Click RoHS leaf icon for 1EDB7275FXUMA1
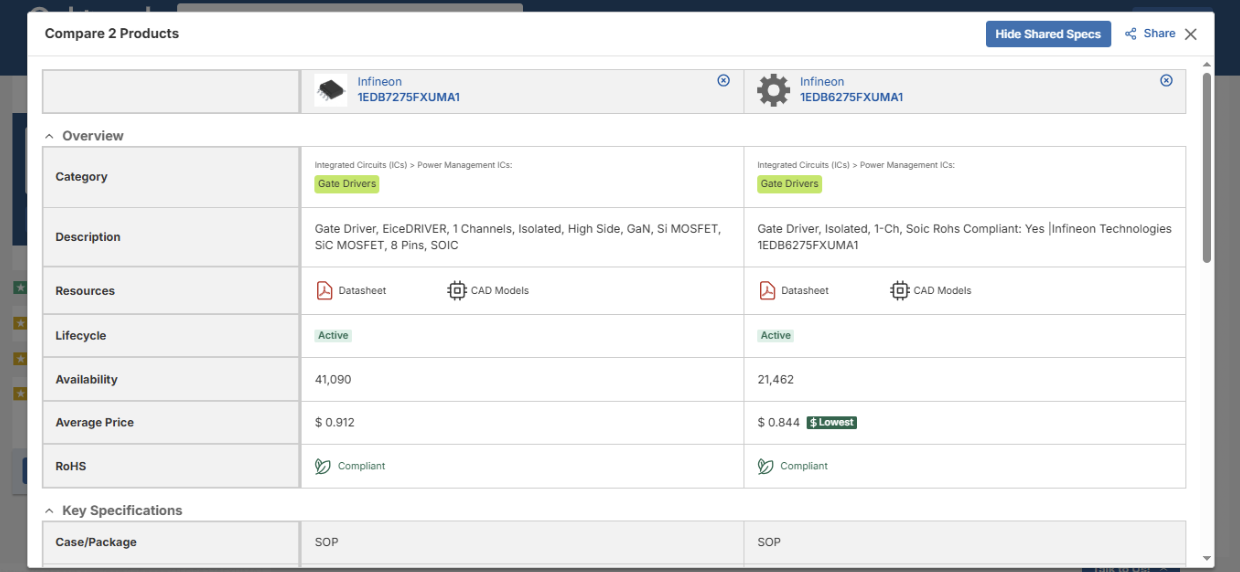 click(x=323, y=466)
